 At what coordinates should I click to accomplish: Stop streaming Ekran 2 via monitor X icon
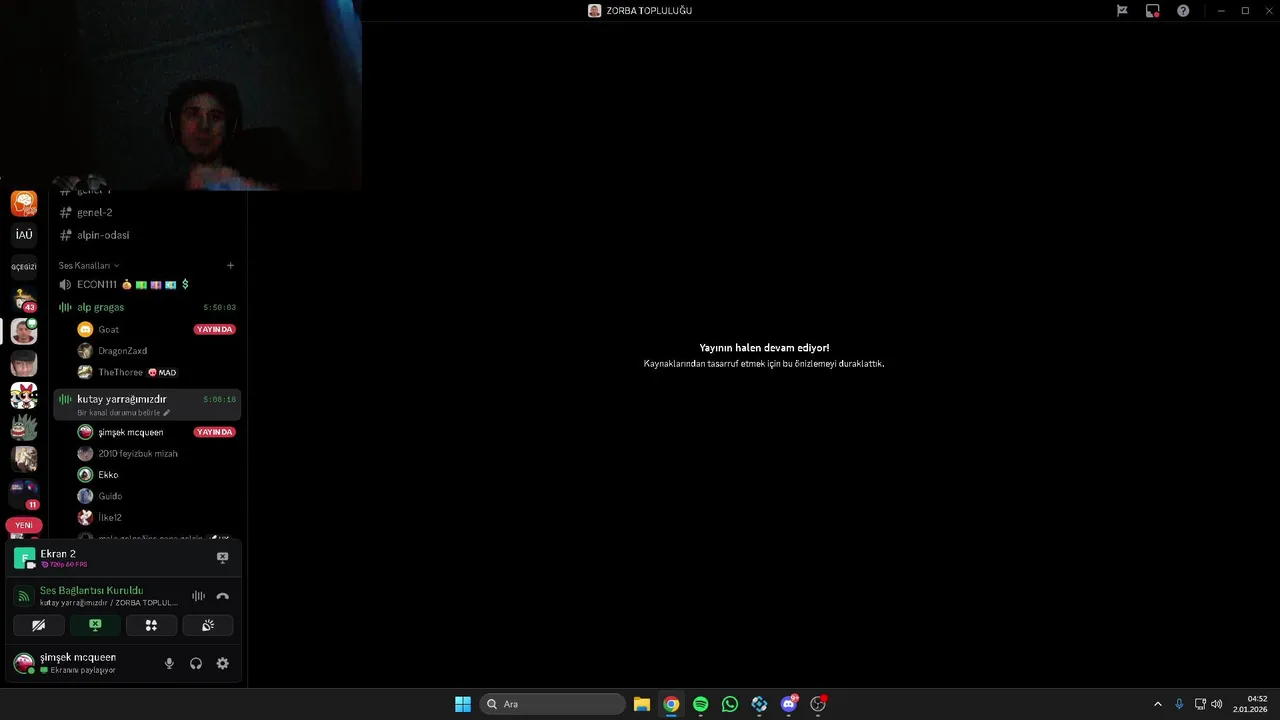(x=223, y=558)
